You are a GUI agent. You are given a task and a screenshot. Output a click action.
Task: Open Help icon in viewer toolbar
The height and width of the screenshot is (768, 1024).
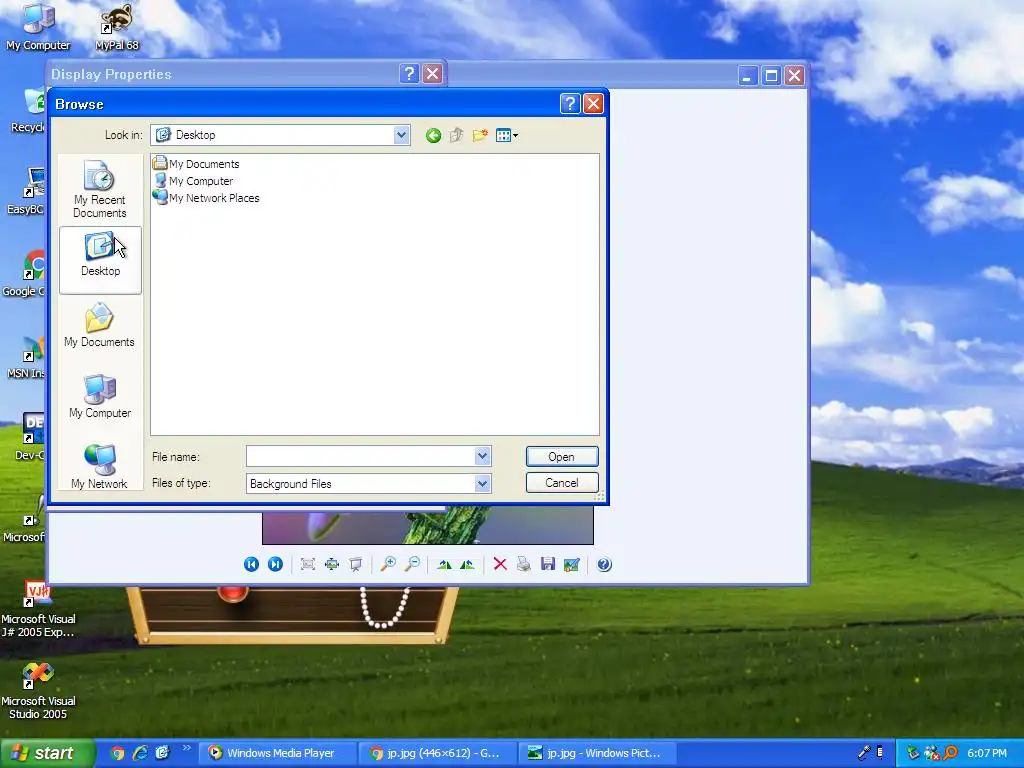[604, 564]
